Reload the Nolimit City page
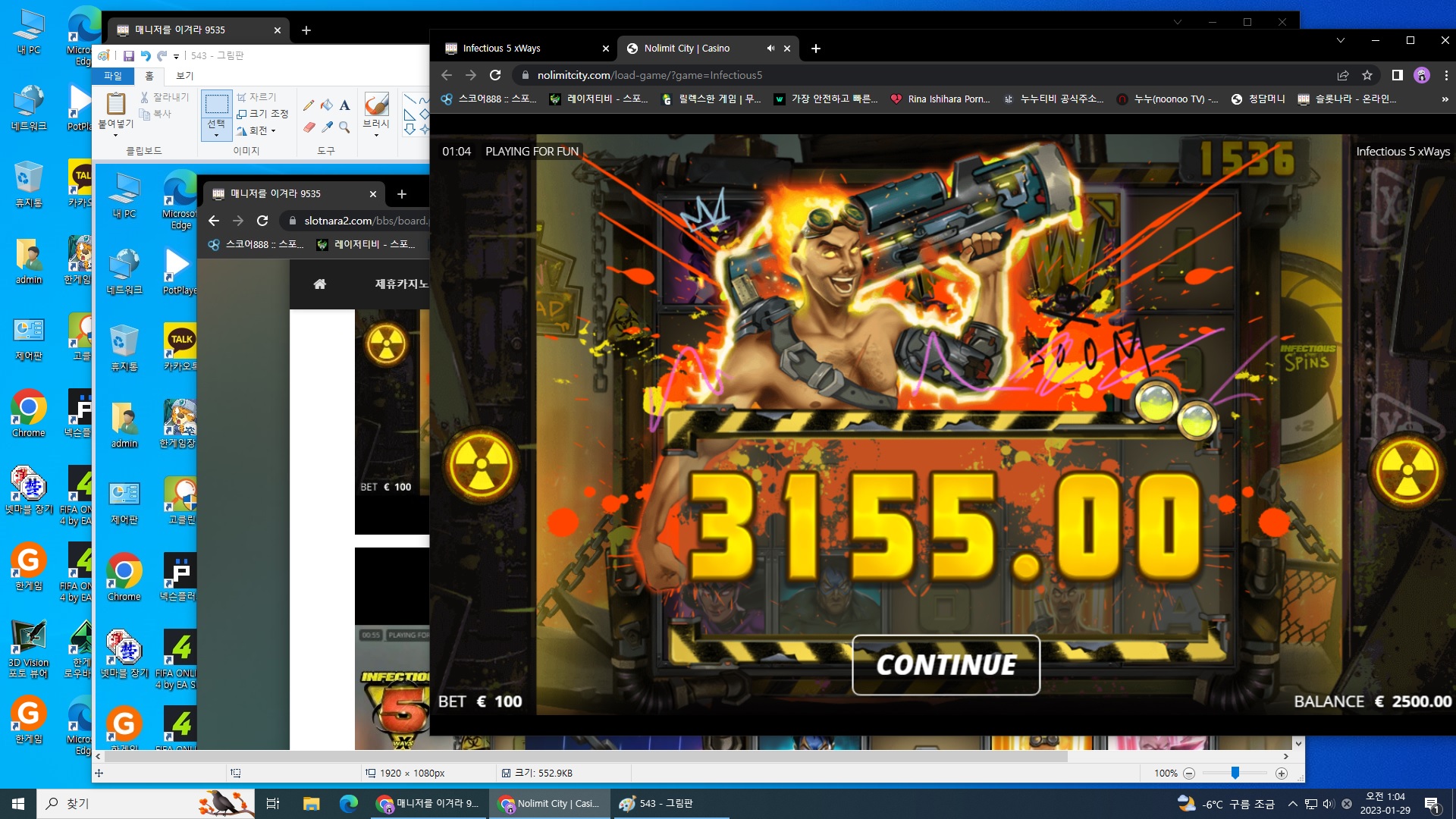 pos(495,75)
